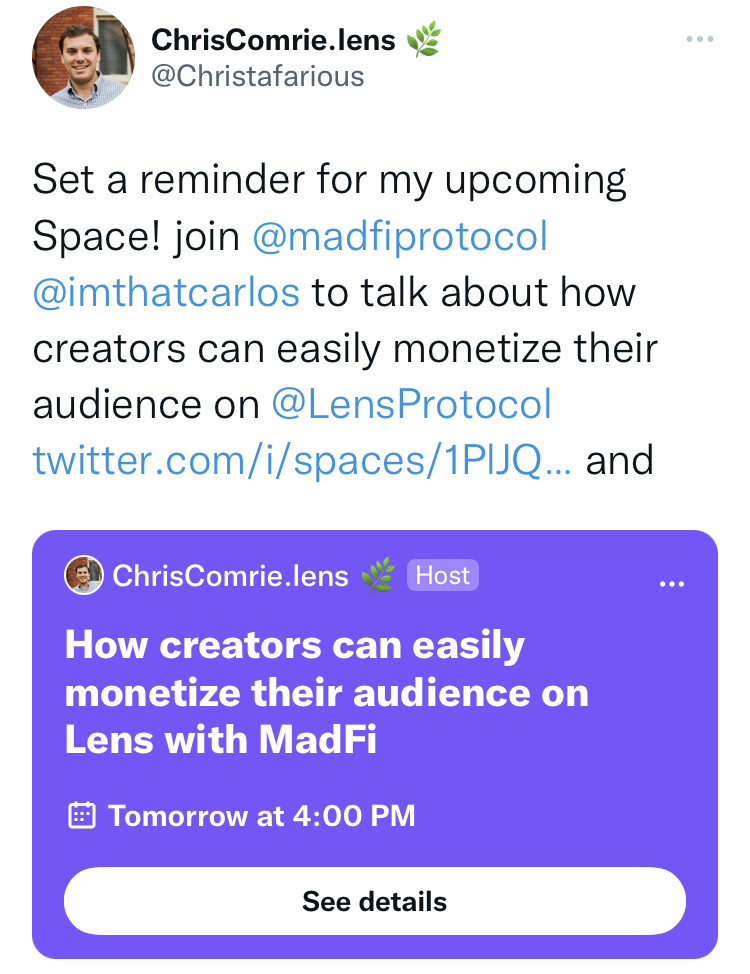Open the @madfiprotocol mention
Viewport: 750px width, 974px height.
click(x=400, y=237)
